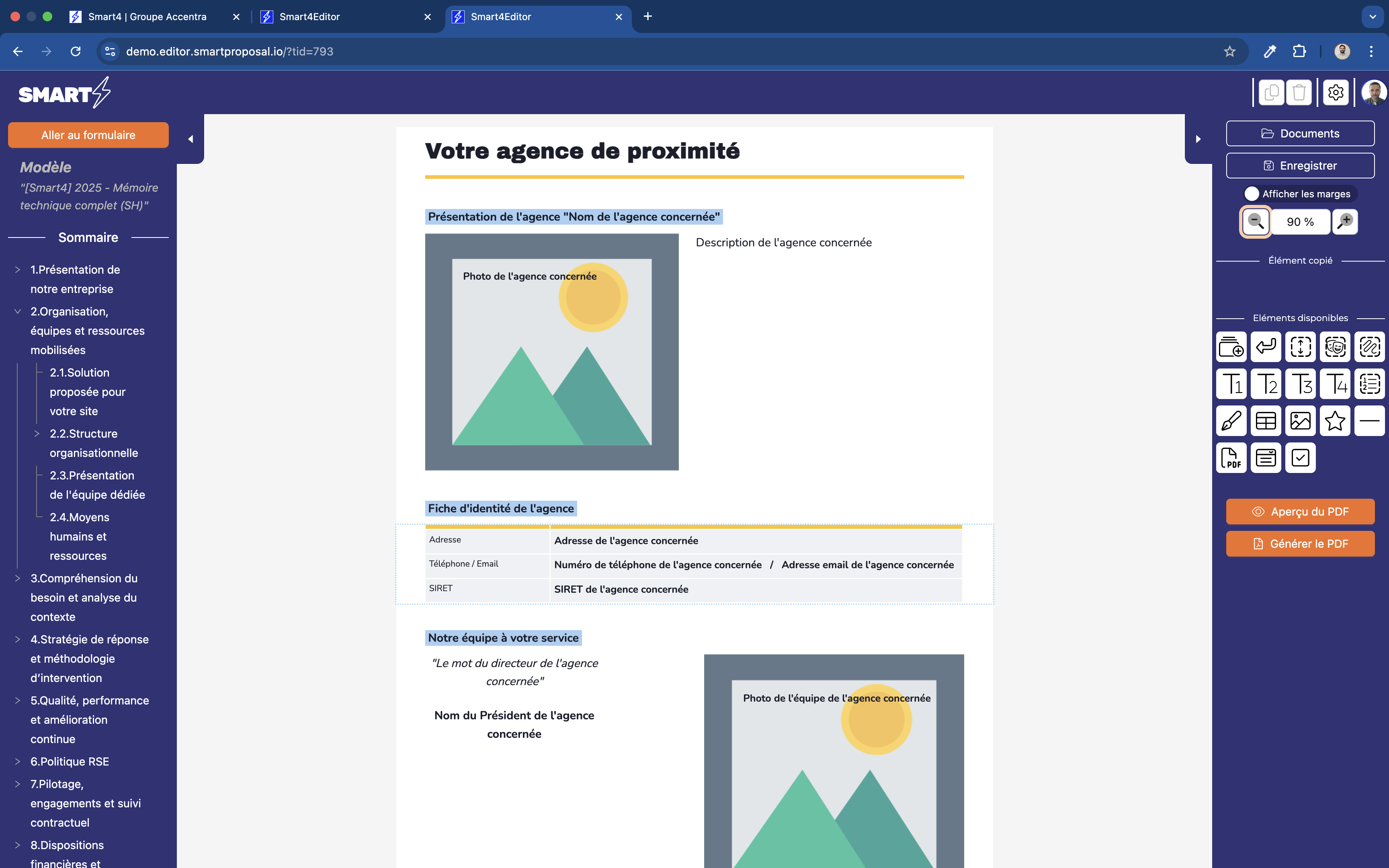Expand 2.2.Structure organisationnelle subsection

point(37,434)
